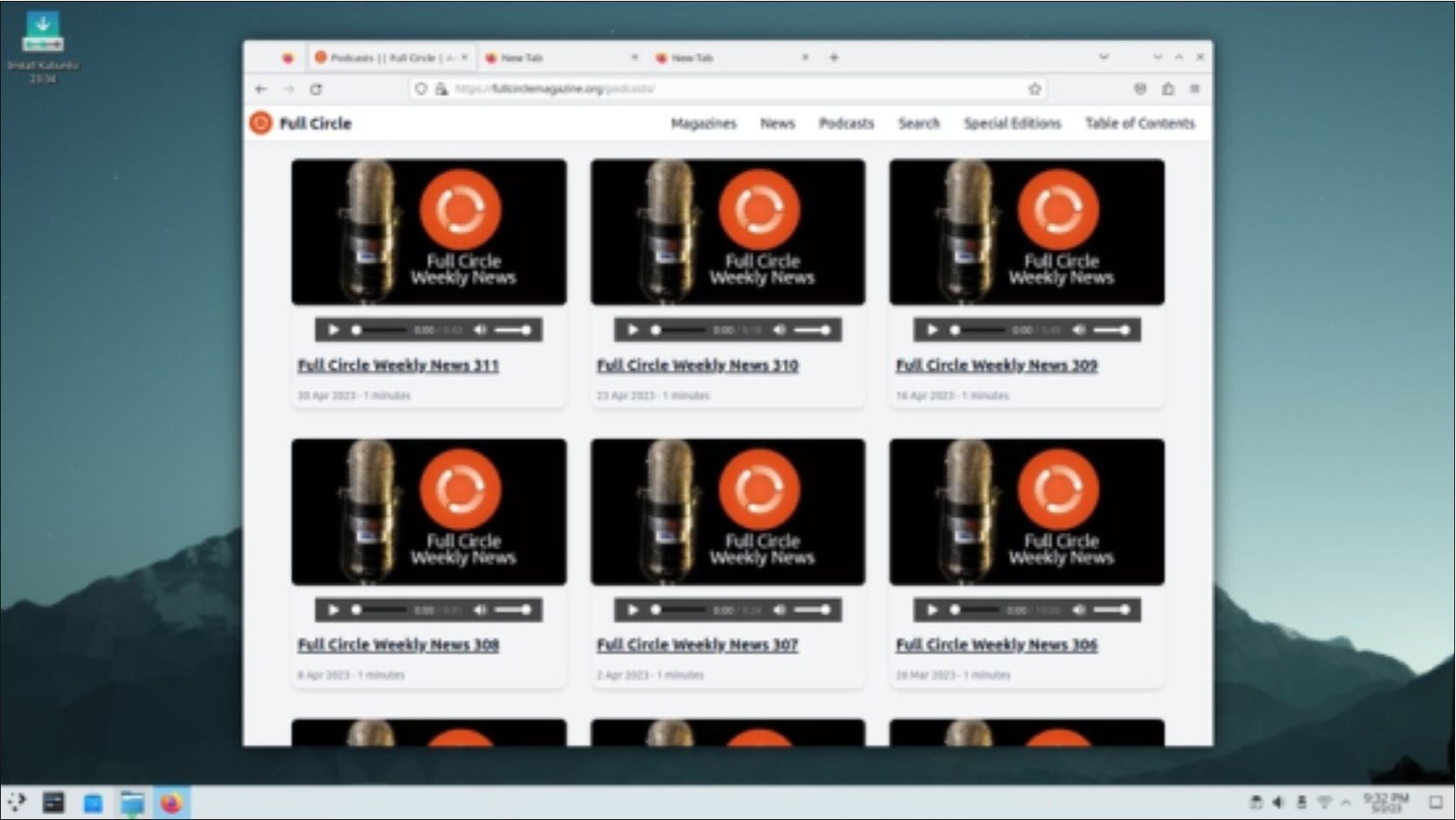Image resolution: width=1456 pixels, height=820 pixels.
Task: Open the KDE application launcher
Action: click(17, 802)
